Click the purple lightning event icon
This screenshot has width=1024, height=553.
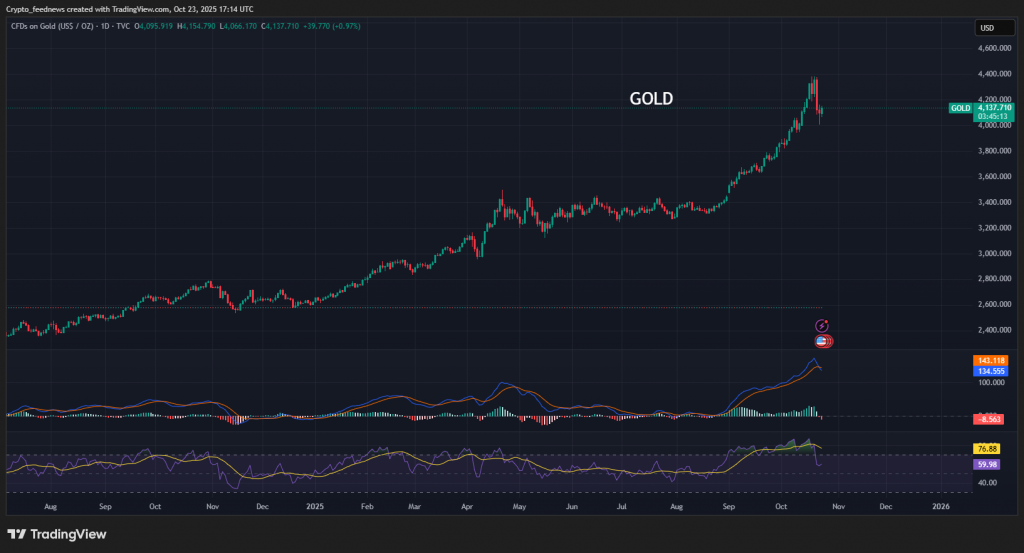pos(822,325)
